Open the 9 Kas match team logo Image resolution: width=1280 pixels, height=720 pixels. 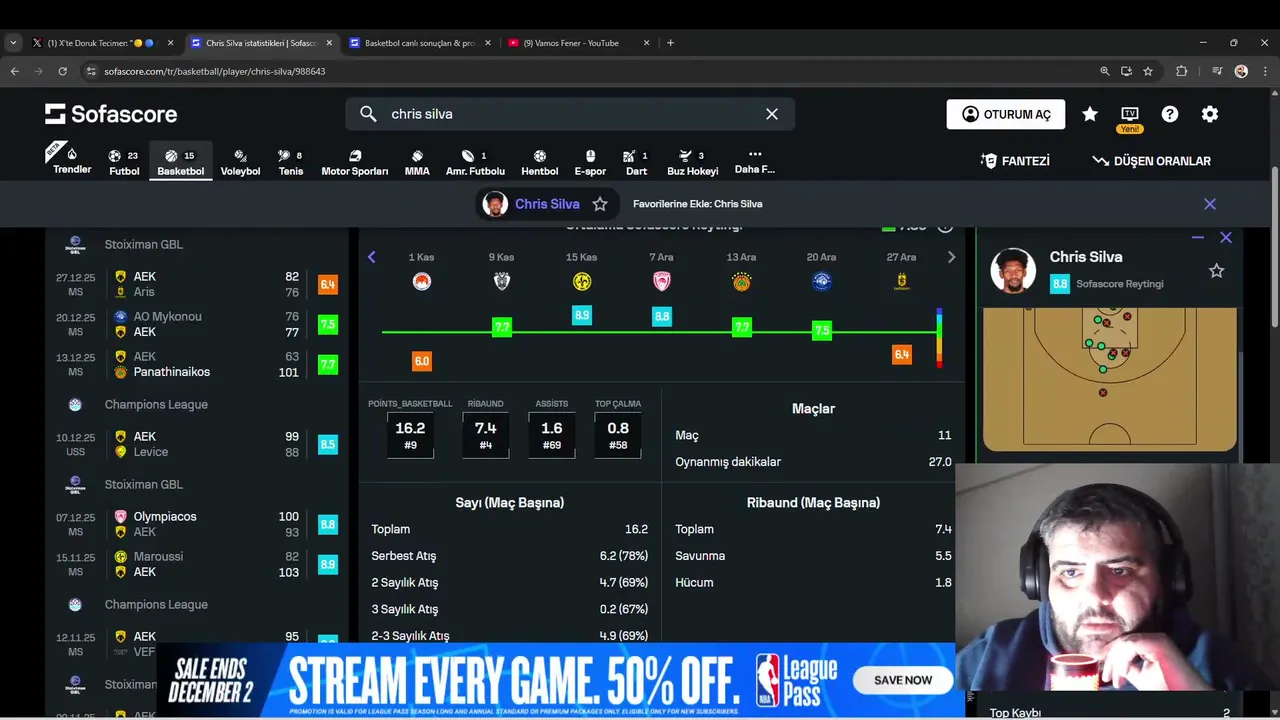pos(502,282)
